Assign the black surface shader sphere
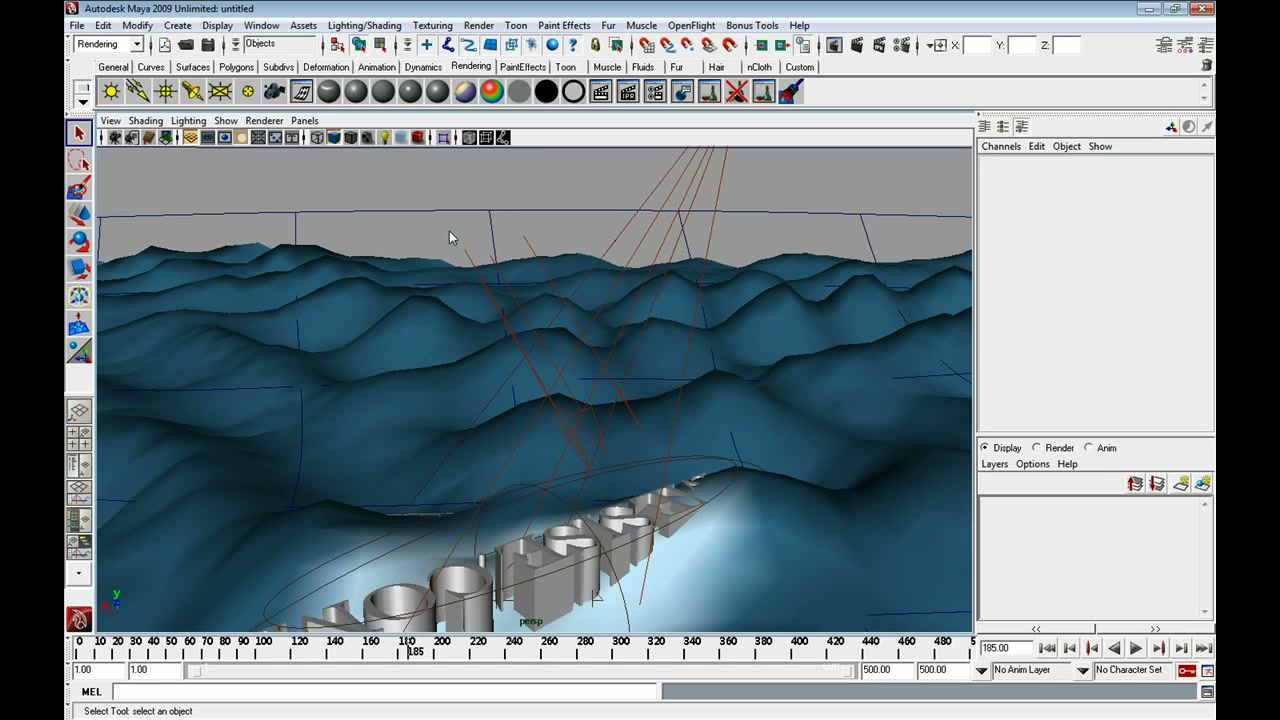The image size is (1280, 720). click(546, 92)
